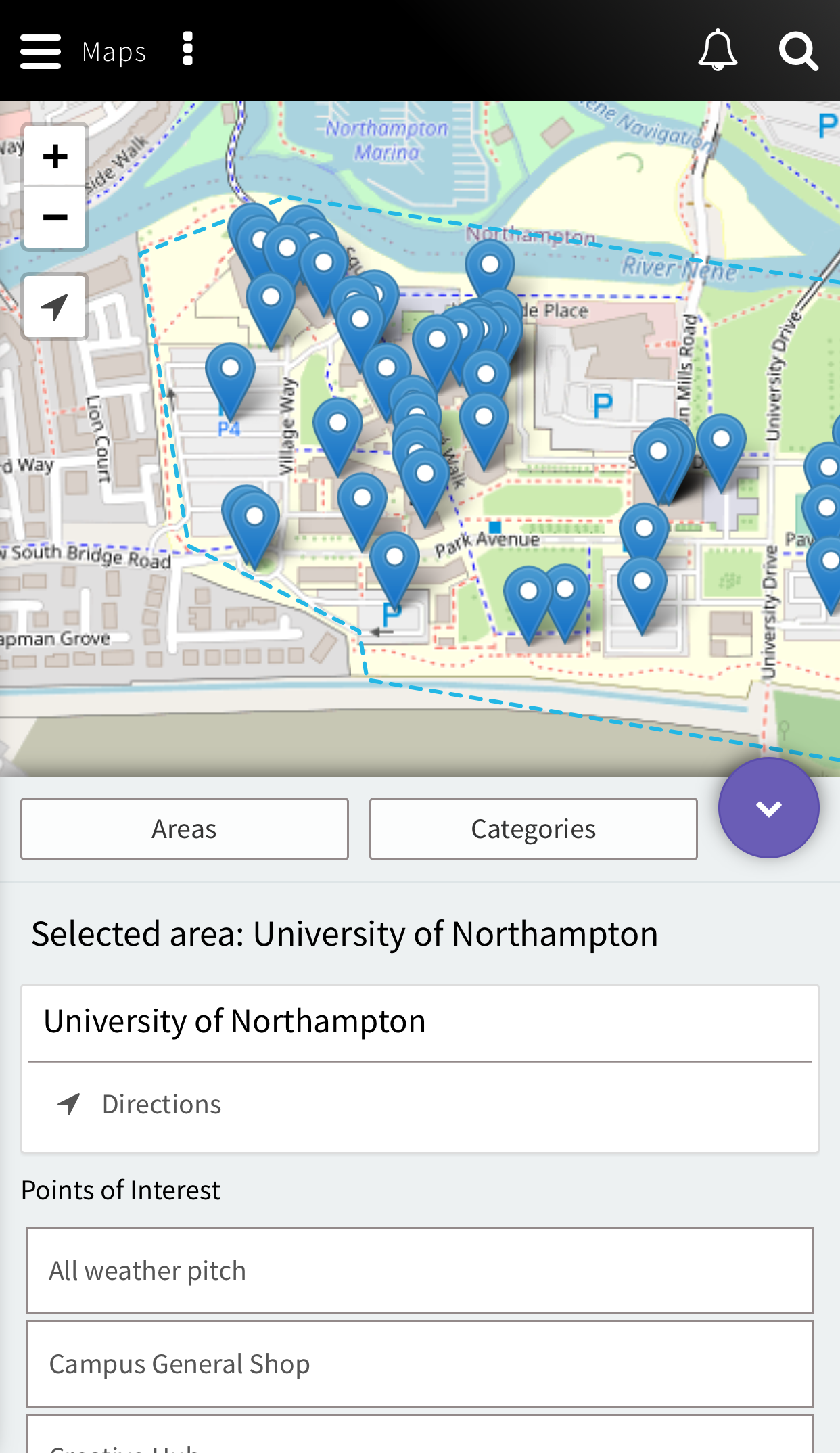This screenshot has height=1453, width=840.
Task: Open Campus General Shop point of interest
Action: pyautogui.click(x=419, y=1364)
